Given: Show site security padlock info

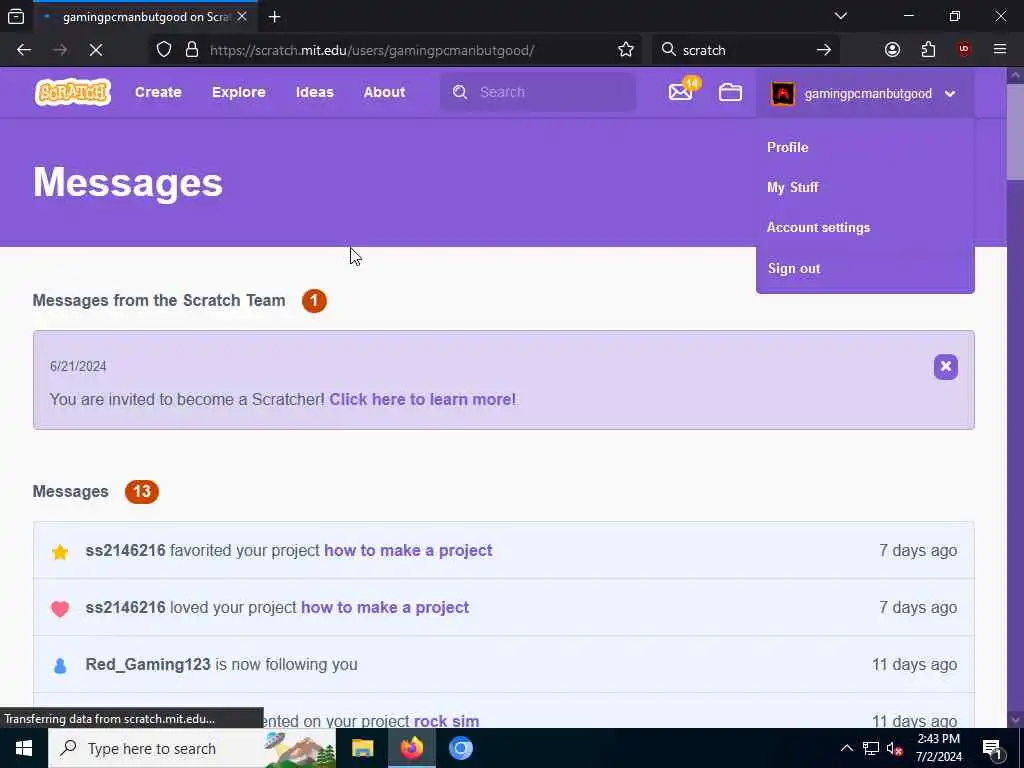Looking at the screenshot, I should (x=192, y=50).
